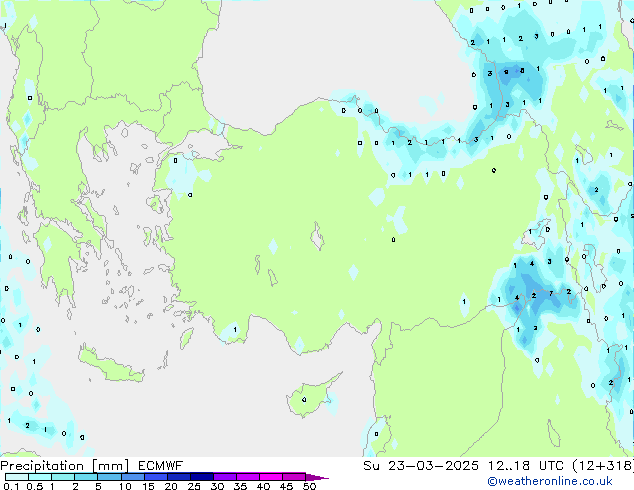Click the "15" legend scale label
The width and height of the screenshot is (634, 490).
coord(148,486)
